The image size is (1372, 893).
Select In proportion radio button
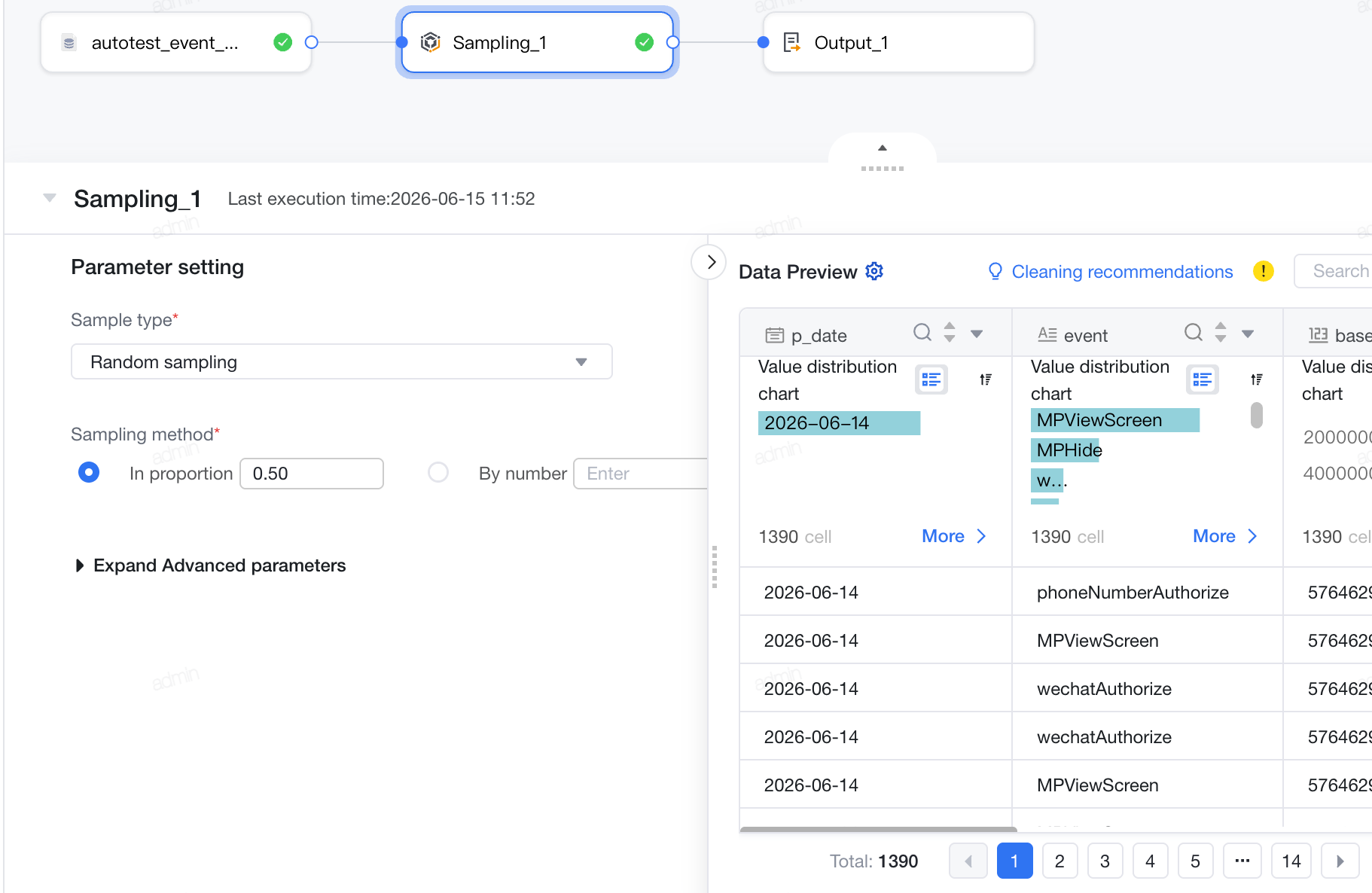pos(89,472)
